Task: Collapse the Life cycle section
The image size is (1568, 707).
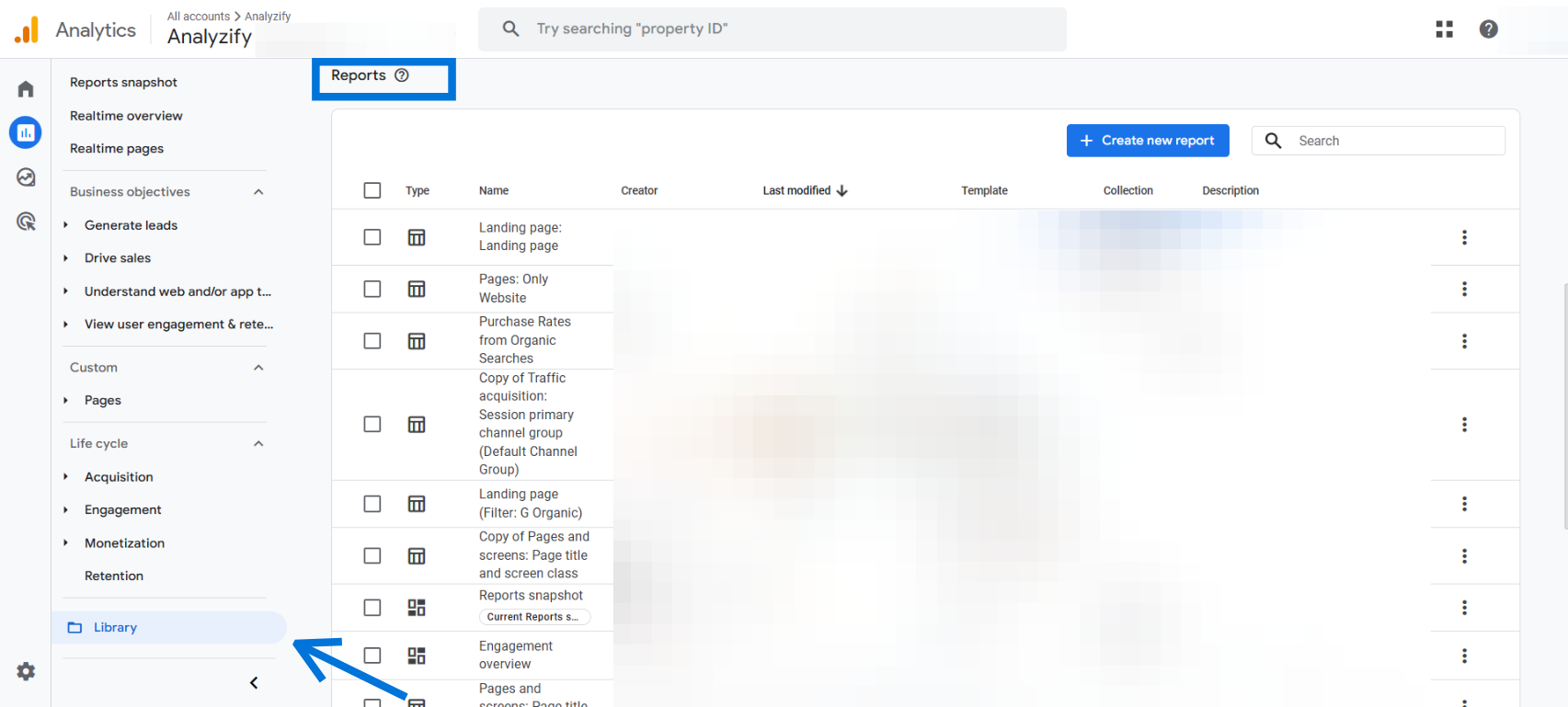Action: click(258, 444)
